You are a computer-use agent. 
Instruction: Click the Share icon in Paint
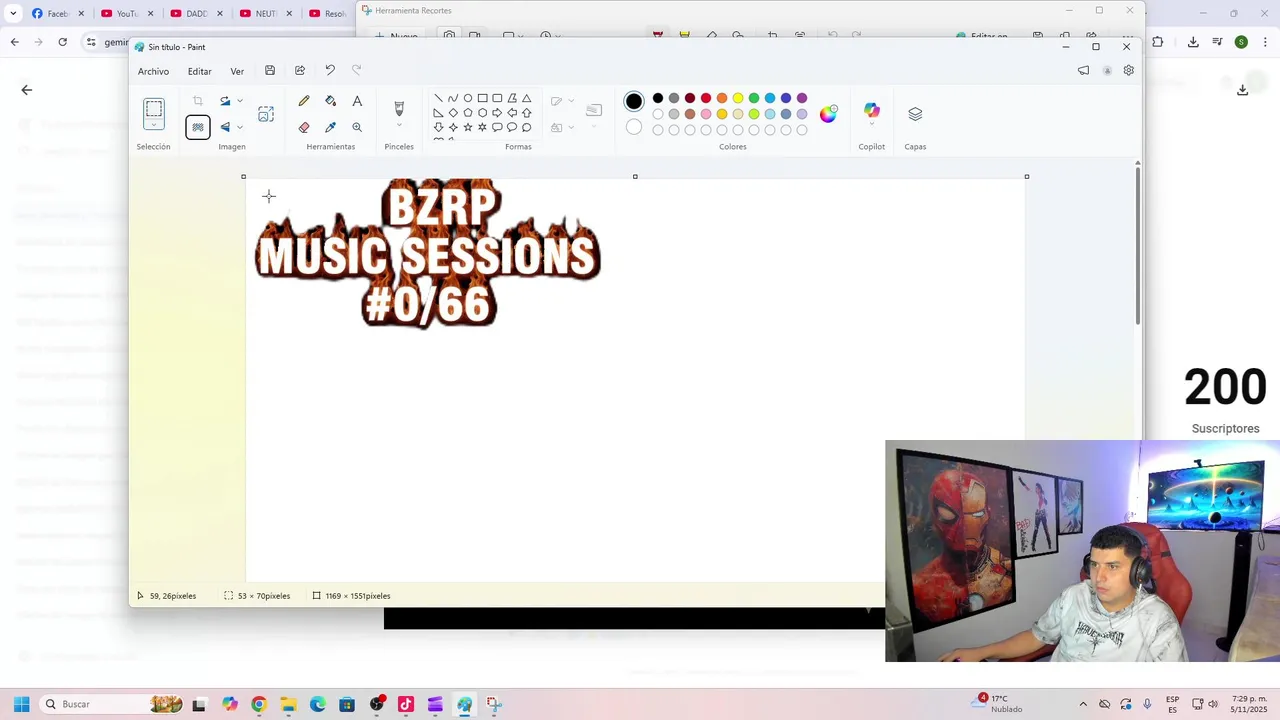[299, 71]
